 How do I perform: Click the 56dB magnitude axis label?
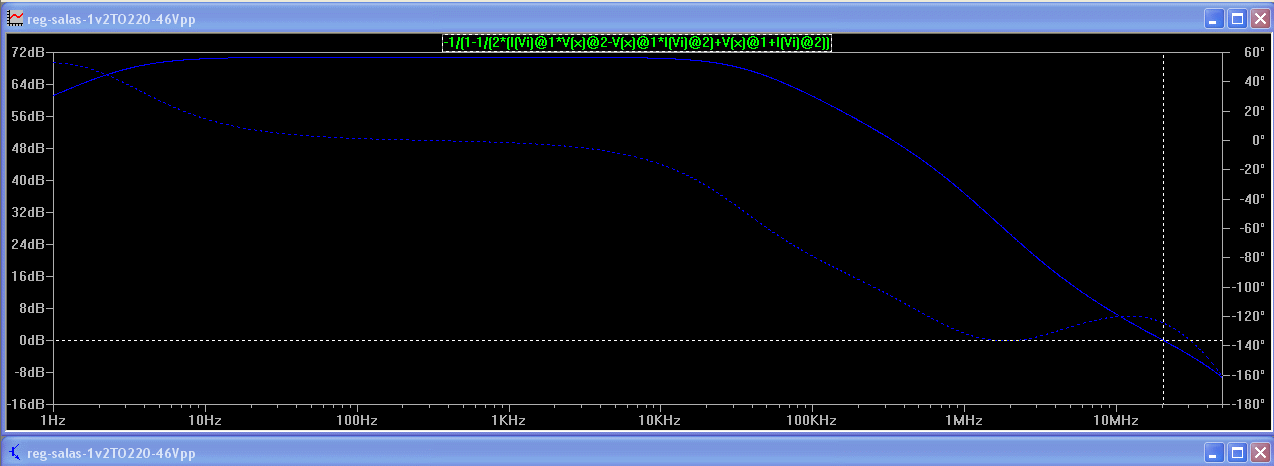pyautogui.click(x=28, y=116)
